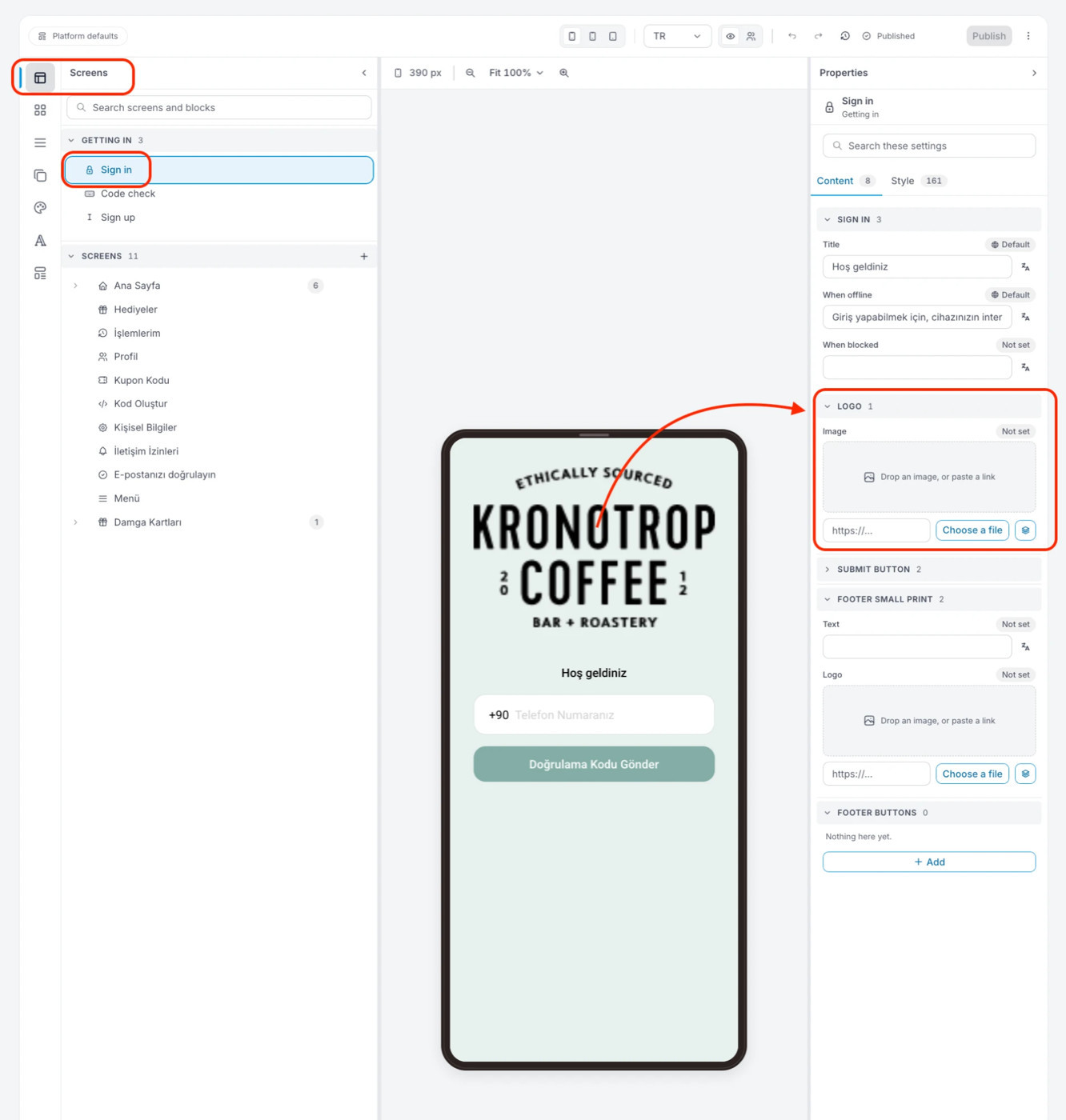Click translate icon beside When offline field
Image resolution: width=1066 pixels, height=1120 pixels.
(1025, 318)
